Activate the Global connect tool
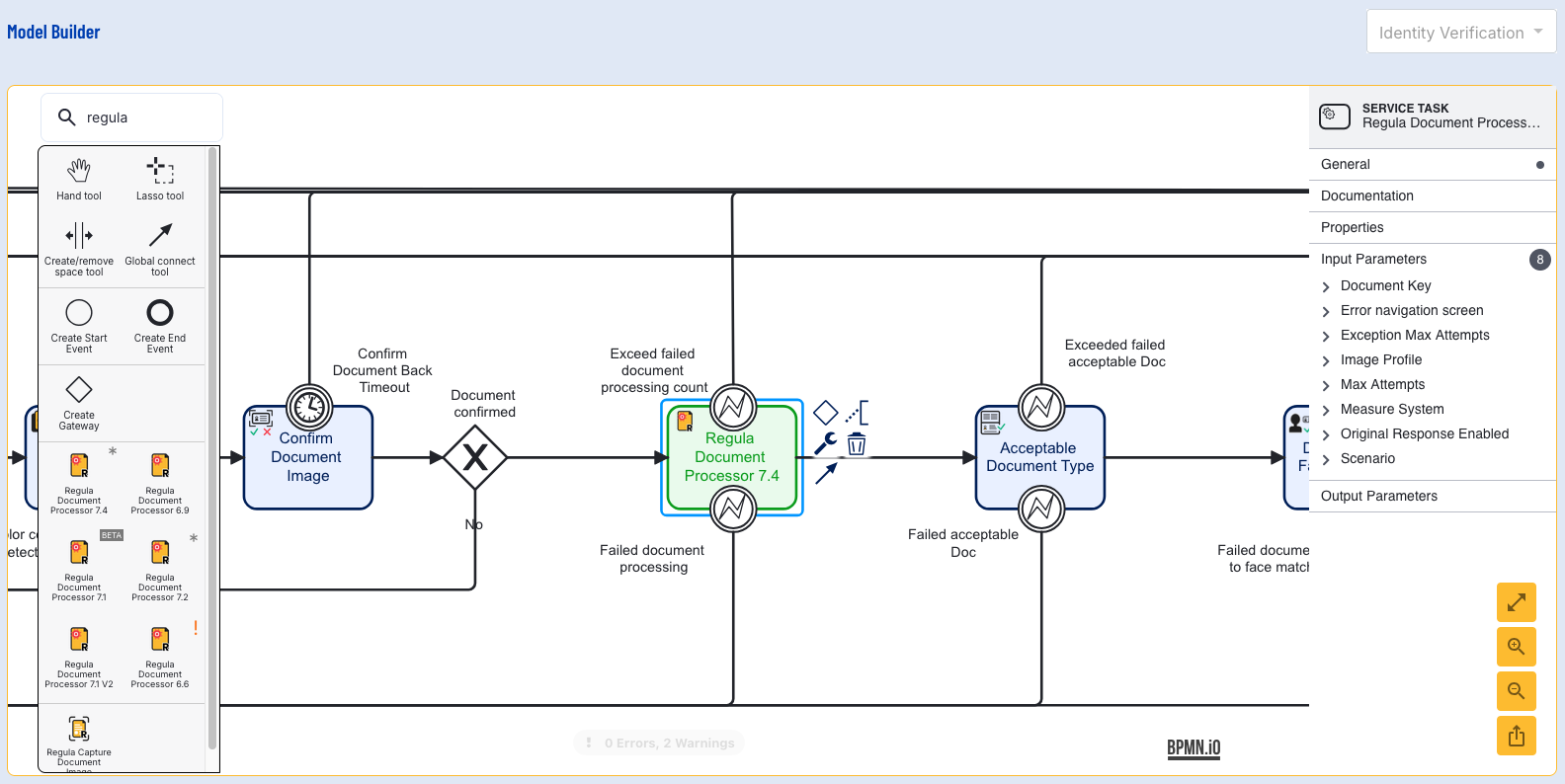The image size is (1565, 784). coord(160,249)
